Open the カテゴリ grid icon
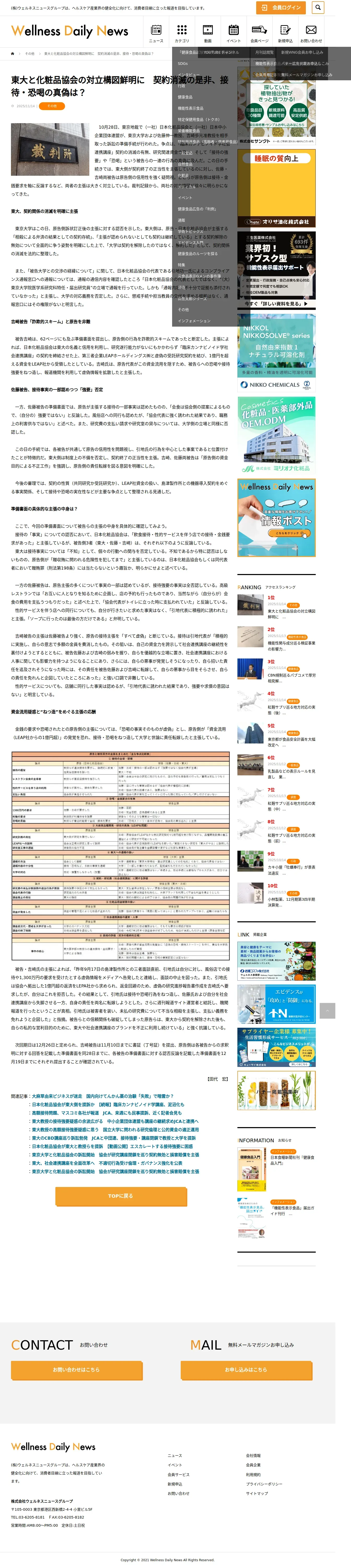351x1568 pixels. (x=182, y=33)
